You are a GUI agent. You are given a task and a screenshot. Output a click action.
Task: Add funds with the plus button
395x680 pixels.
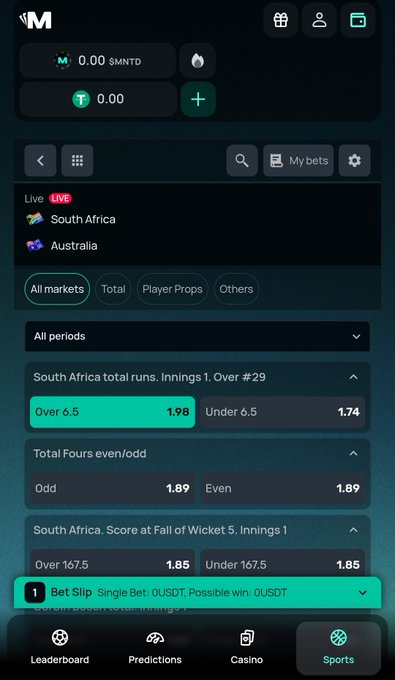point(198,99)
